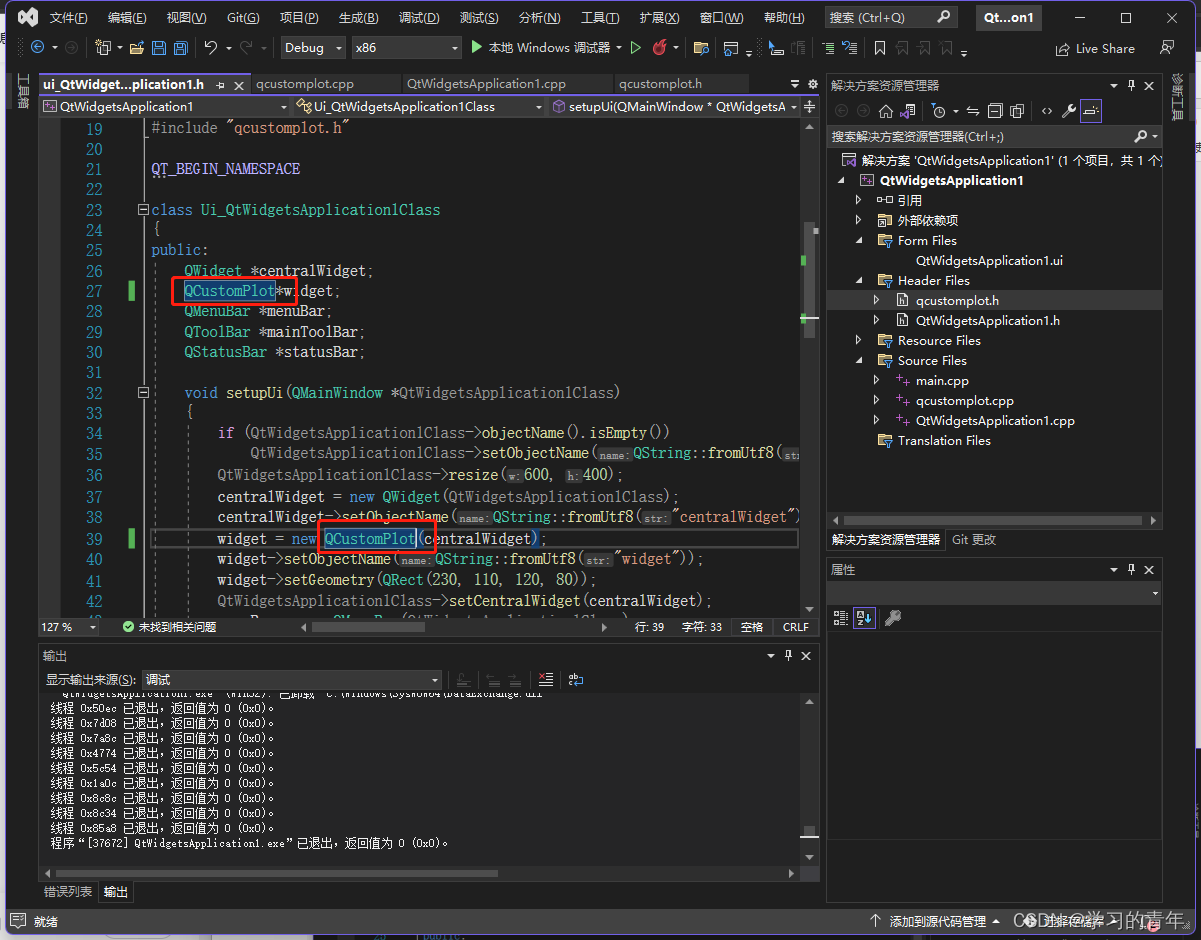This screenshot has width=1201, height=940.
Task: Click sync with active document icon
Action: pyautogui.click(x=974, y=111)
